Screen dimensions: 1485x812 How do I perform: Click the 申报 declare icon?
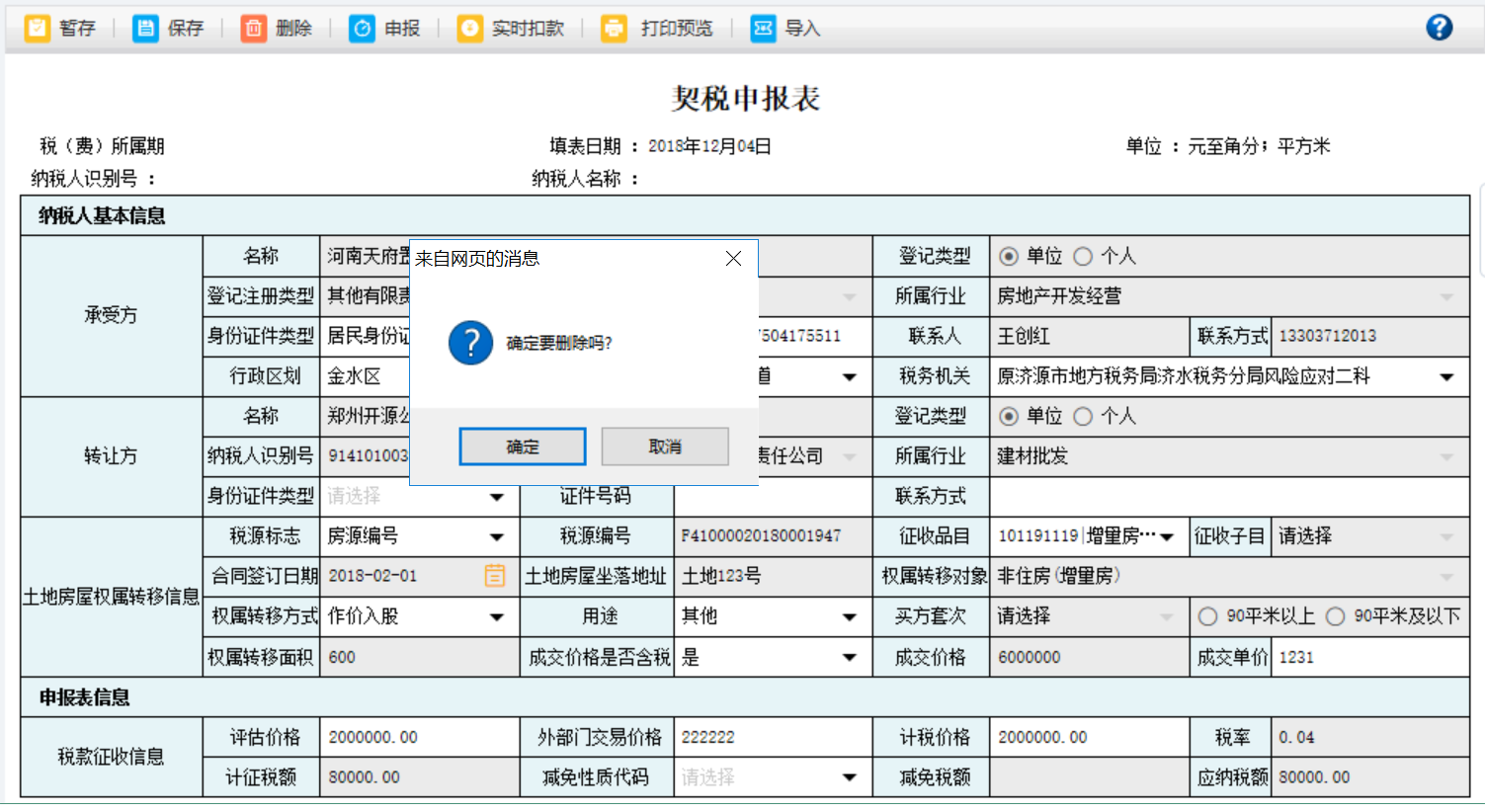(363, 29)
